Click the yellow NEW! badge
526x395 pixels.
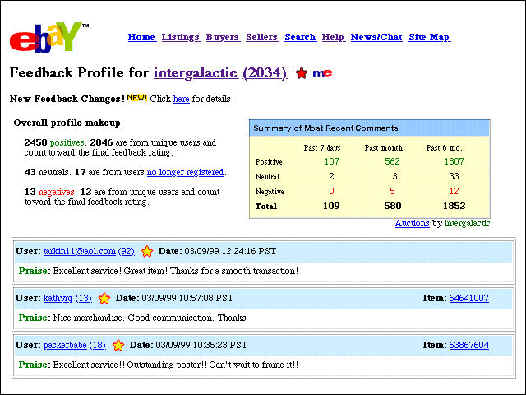coord(137,98)
